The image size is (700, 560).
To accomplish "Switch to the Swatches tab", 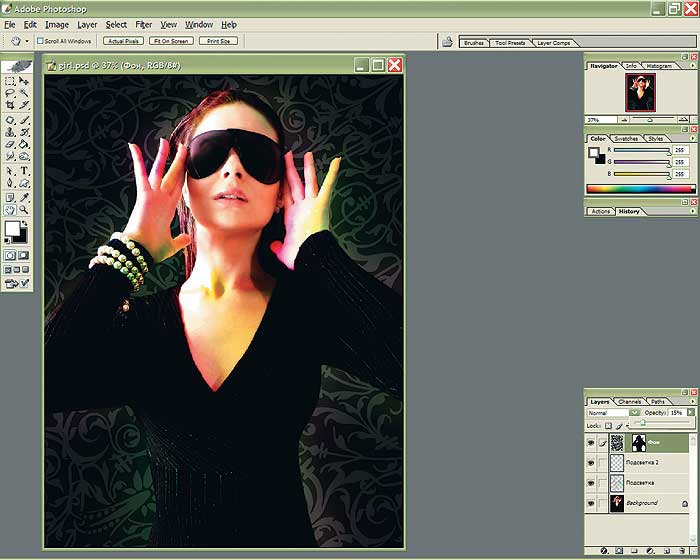I will [x=626, y=139].
